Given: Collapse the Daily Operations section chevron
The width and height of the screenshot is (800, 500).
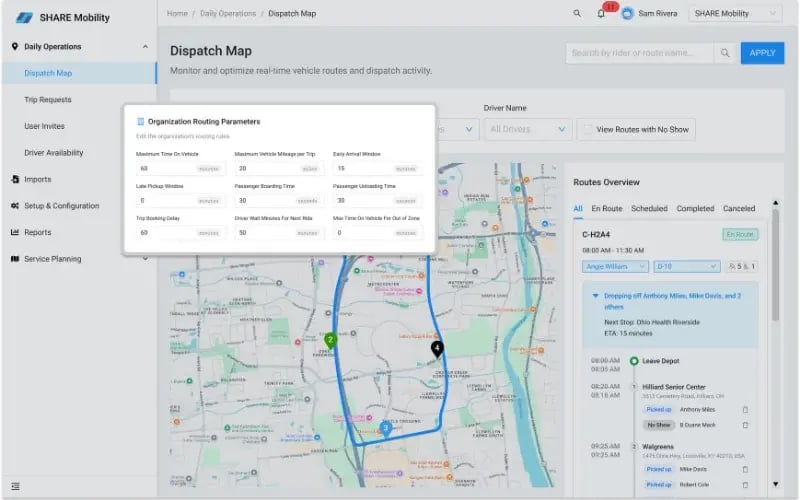Looking at the screenshot, I should point(145,46).
